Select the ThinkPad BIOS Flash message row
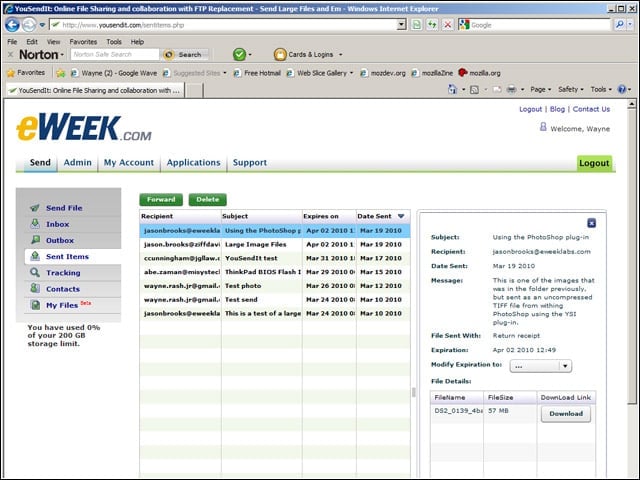640x480 pixels. coord(274,272)
